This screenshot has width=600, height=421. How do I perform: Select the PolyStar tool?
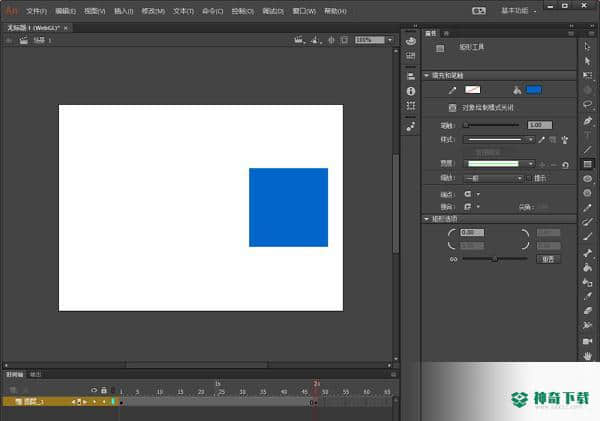point(587,193)
